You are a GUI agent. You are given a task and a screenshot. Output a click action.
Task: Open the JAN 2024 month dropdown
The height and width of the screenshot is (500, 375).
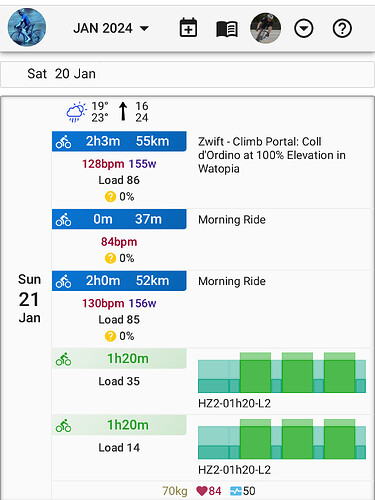click(111, 28)
